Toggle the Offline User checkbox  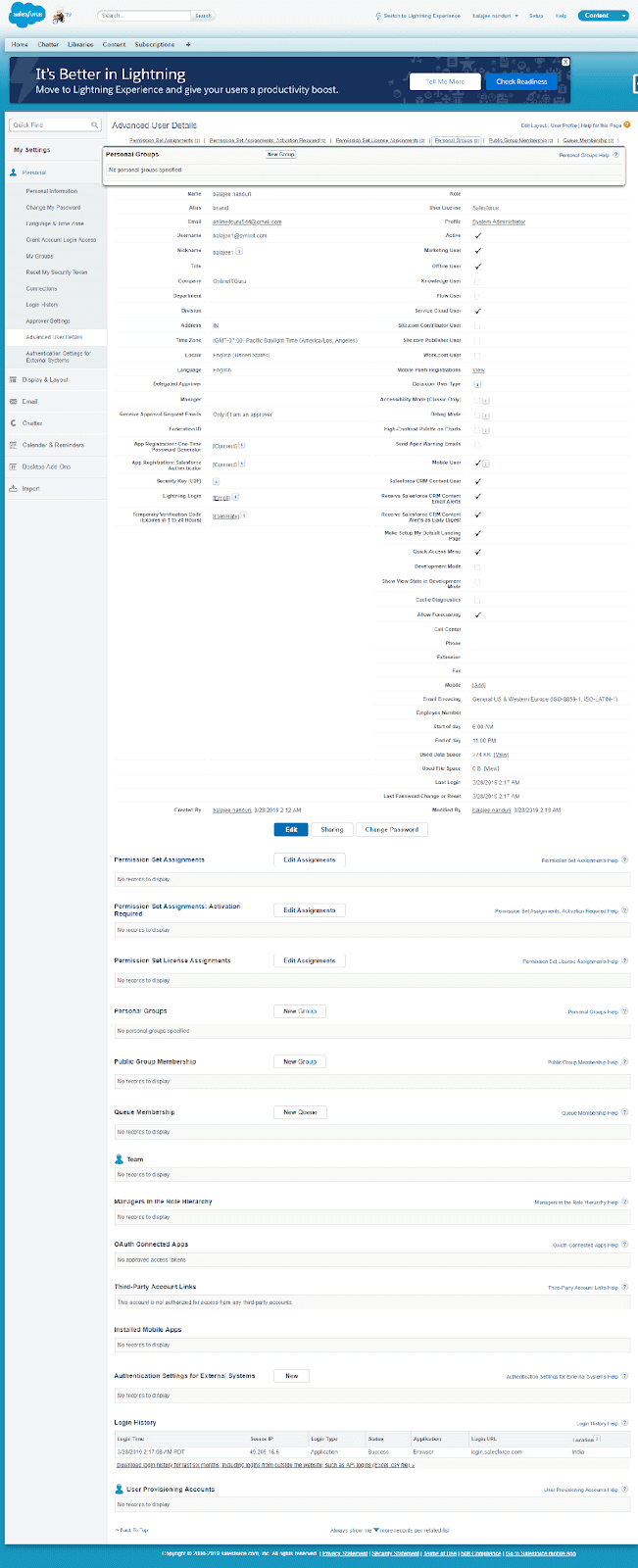pos(477,267)
